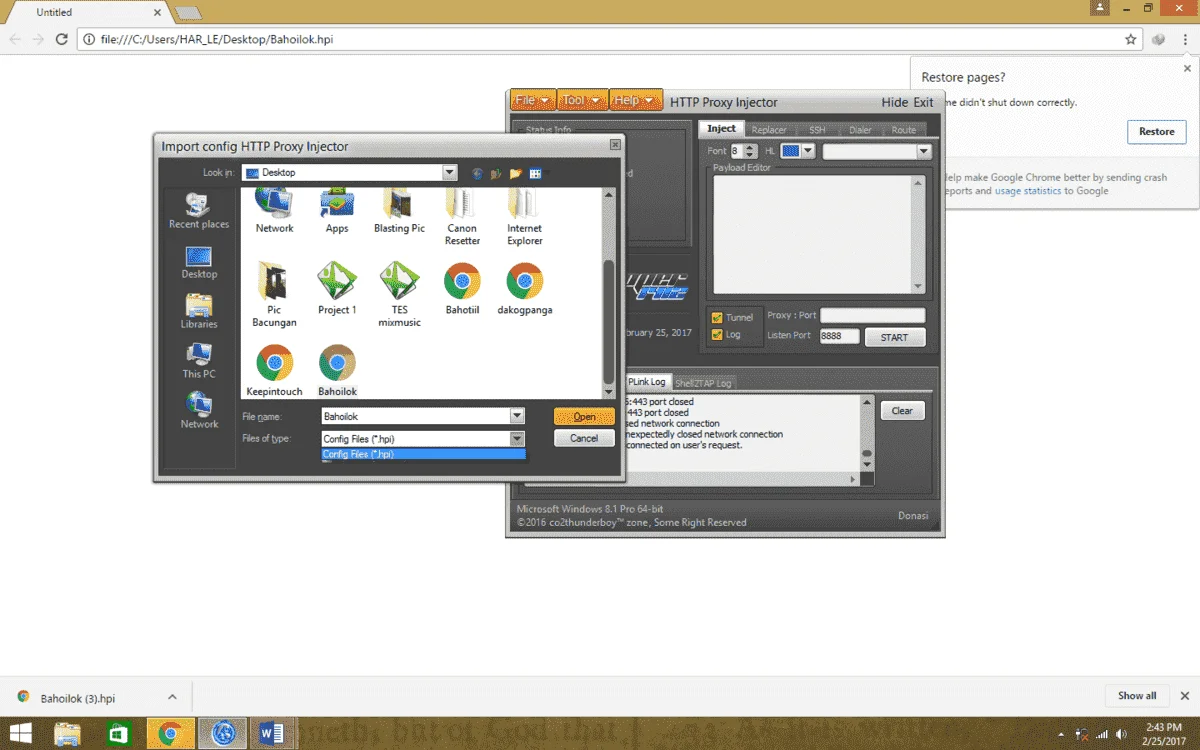Open the usage statistics link
The image size is (1200, 750).
1027,191
